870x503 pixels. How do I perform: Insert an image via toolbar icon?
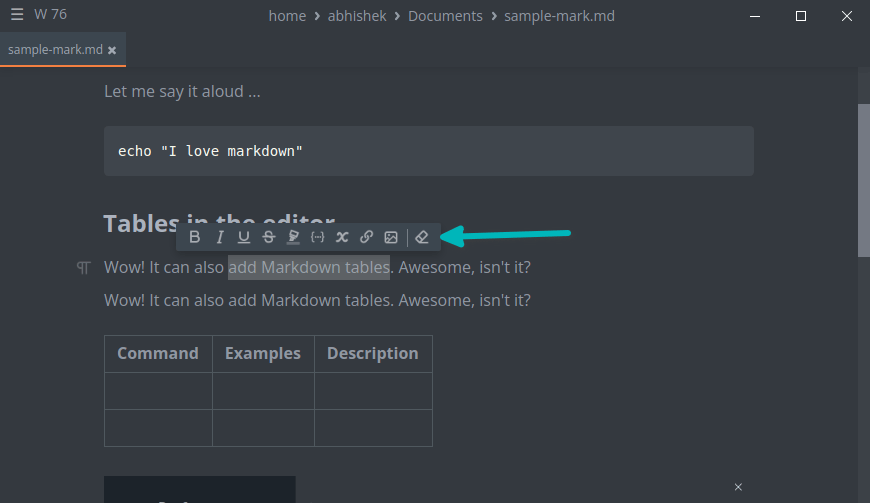[x=391, y=237]
